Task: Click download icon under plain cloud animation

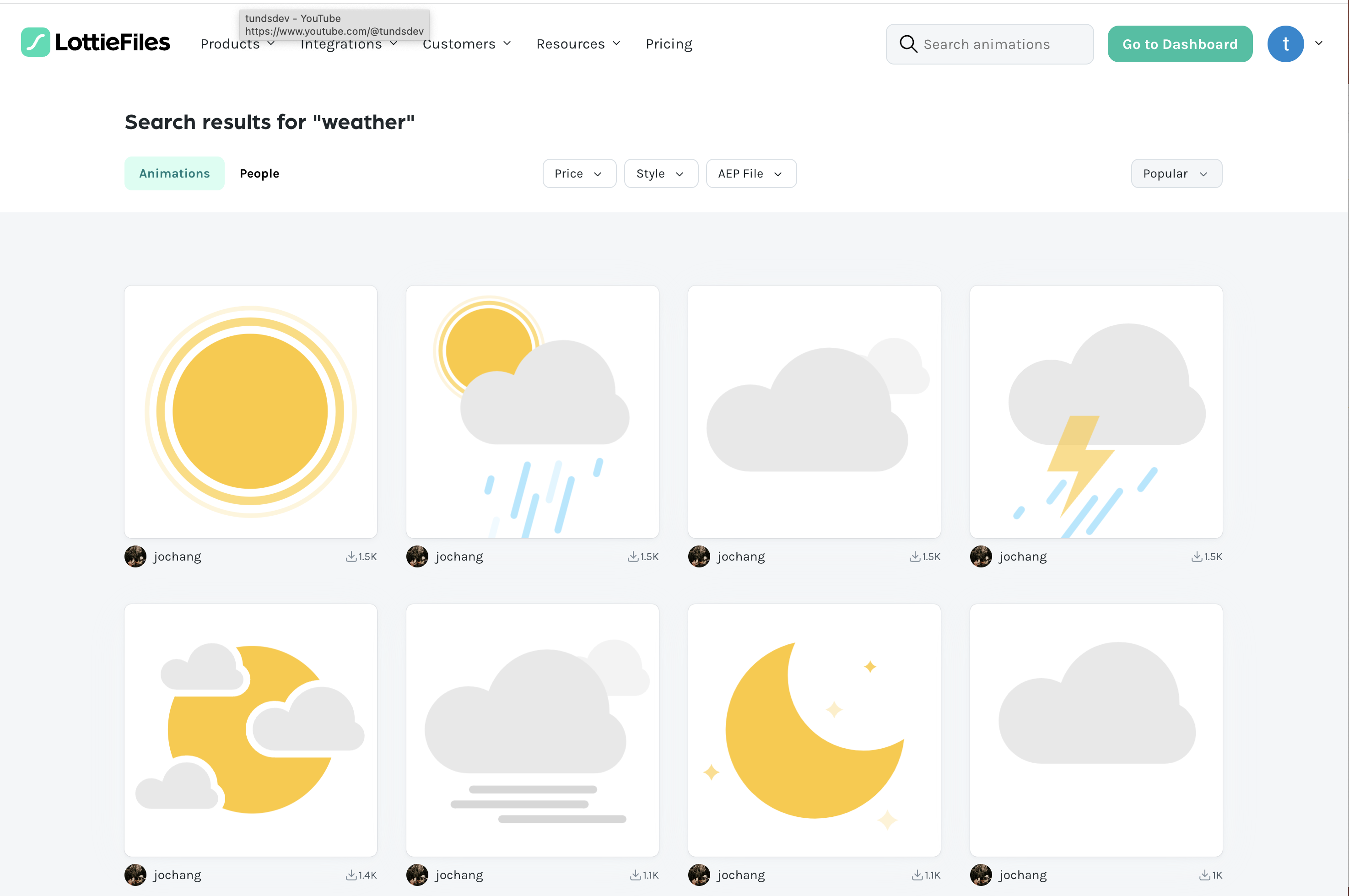Action: click(x=1204, y=875)
